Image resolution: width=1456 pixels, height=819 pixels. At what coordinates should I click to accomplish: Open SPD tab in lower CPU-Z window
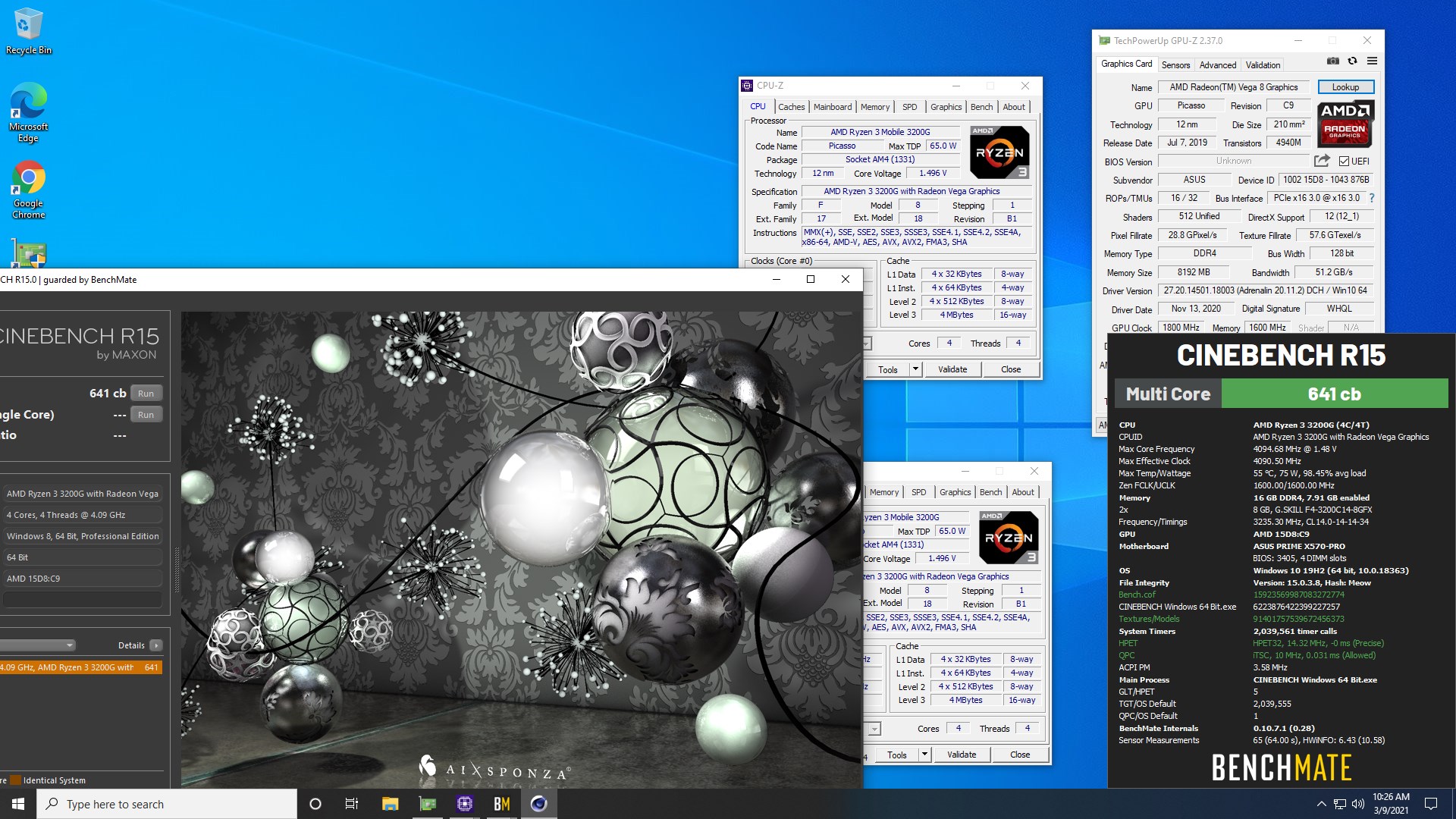click(919, 492)
